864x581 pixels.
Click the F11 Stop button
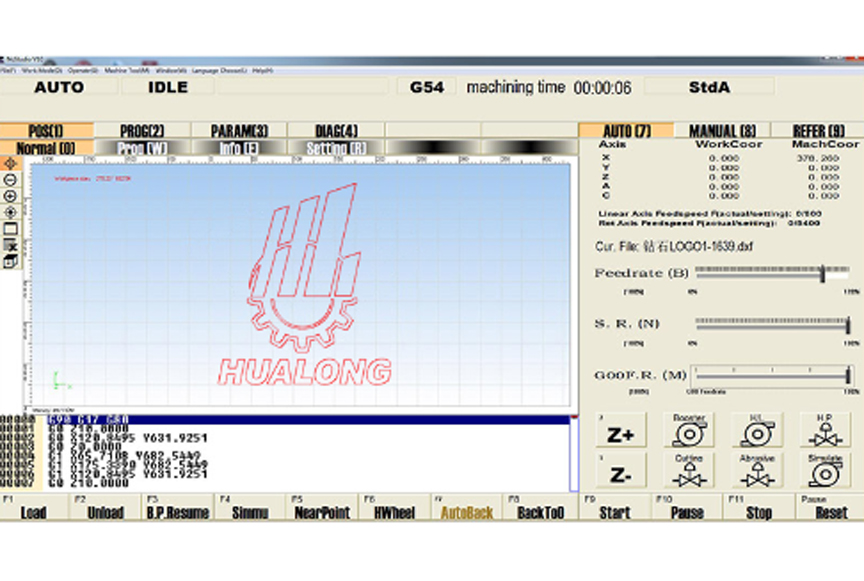pyautogui.click(x=759, y=507)
